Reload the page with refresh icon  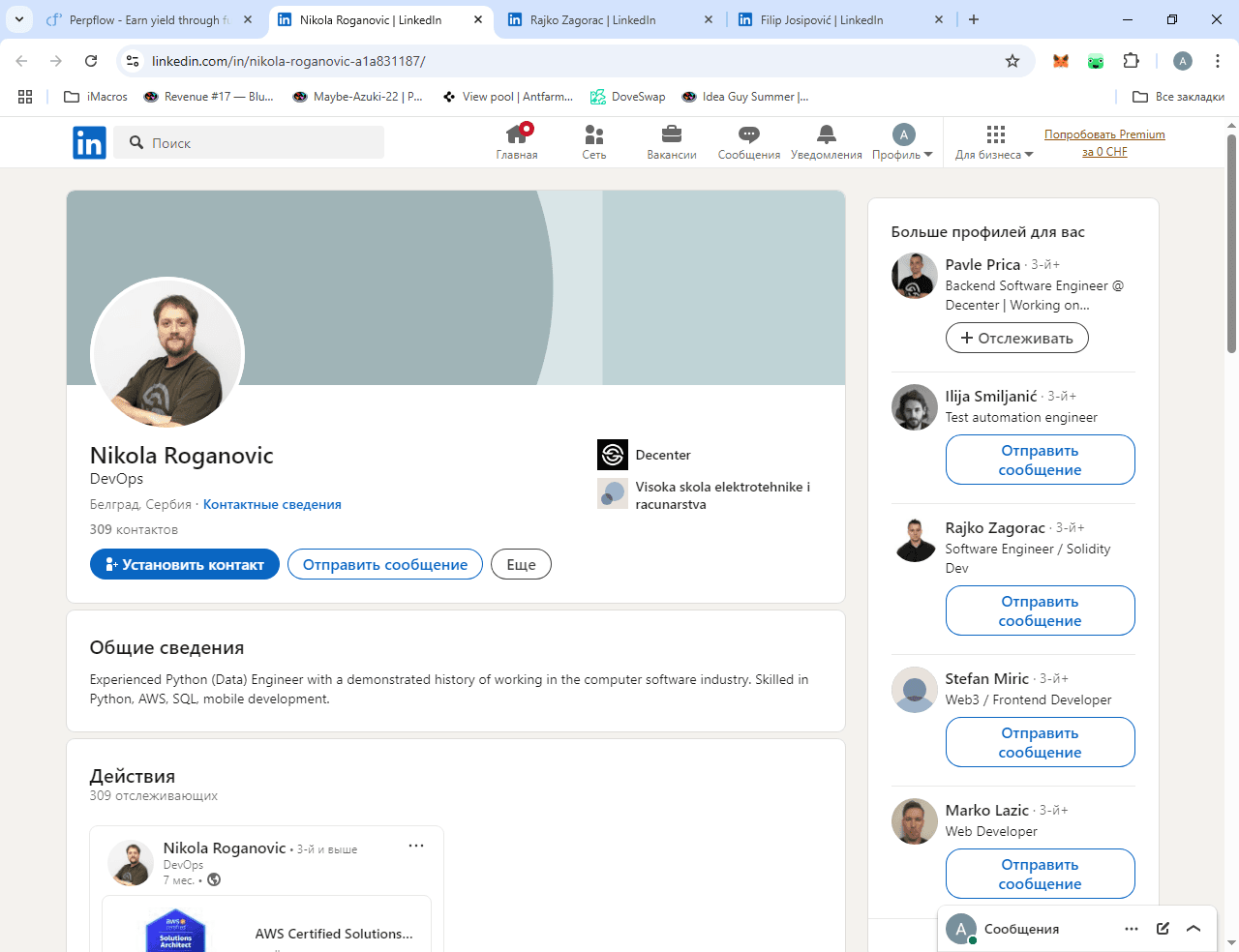pos(91,61)
